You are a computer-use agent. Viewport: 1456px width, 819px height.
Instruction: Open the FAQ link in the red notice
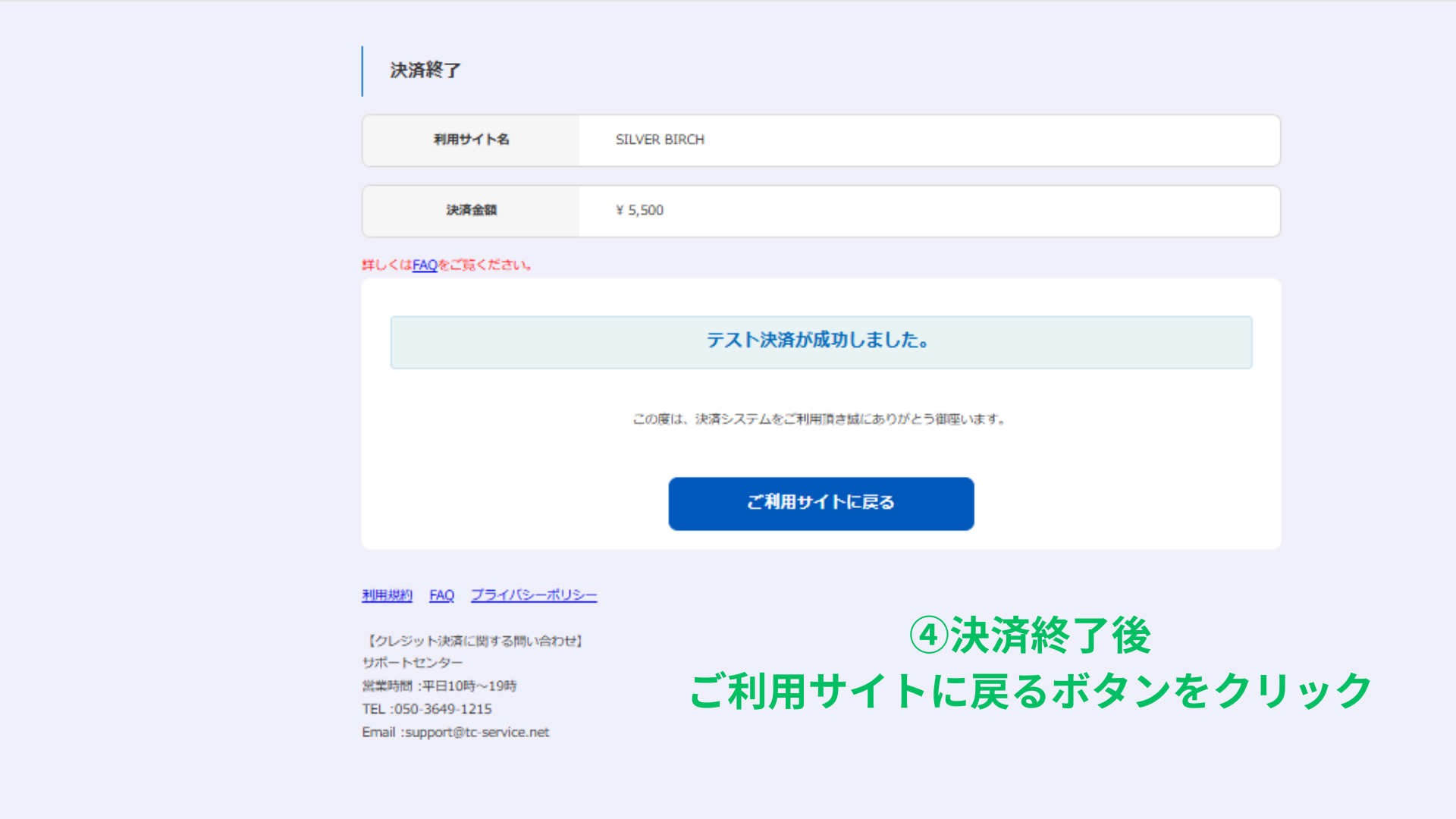point(424,265)
